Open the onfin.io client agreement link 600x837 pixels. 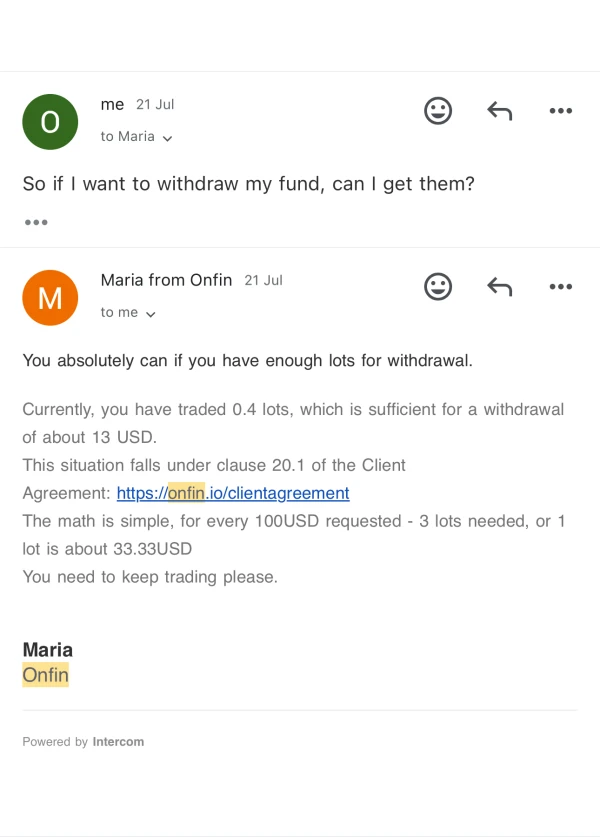pyautogui.click(x=233, y=493)
